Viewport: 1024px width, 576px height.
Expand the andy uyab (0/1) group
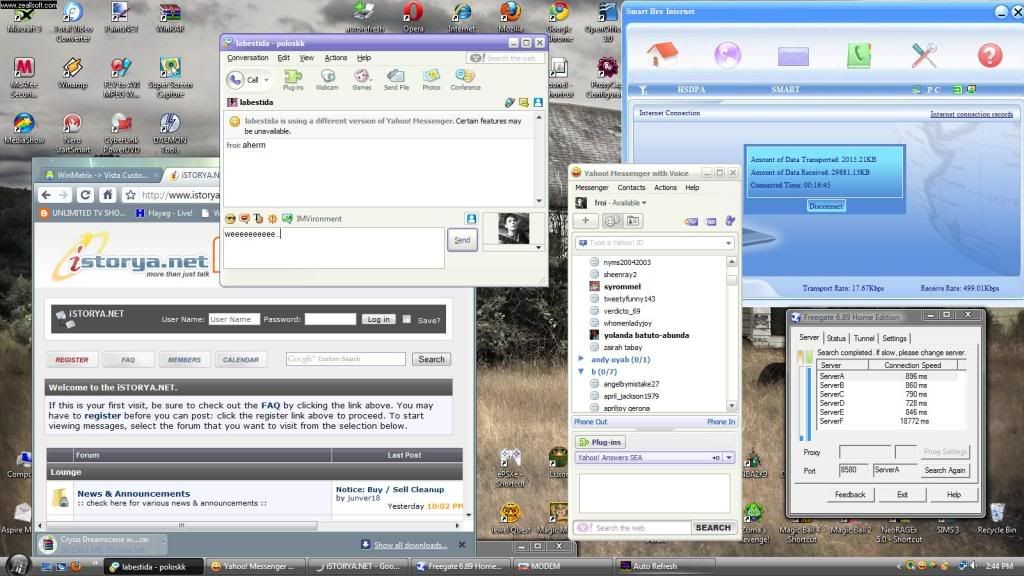(x=581, y=359)
